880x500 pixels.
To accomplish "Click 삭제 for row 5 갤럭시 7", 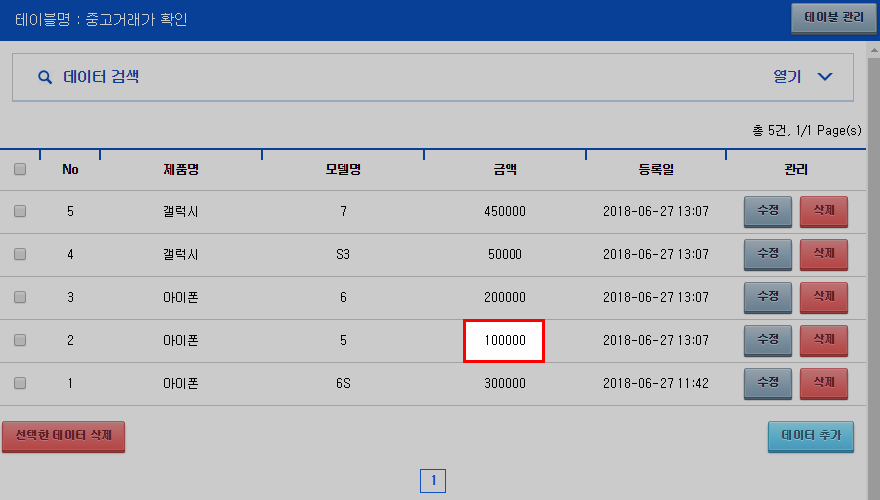I will tap(824, 211).
